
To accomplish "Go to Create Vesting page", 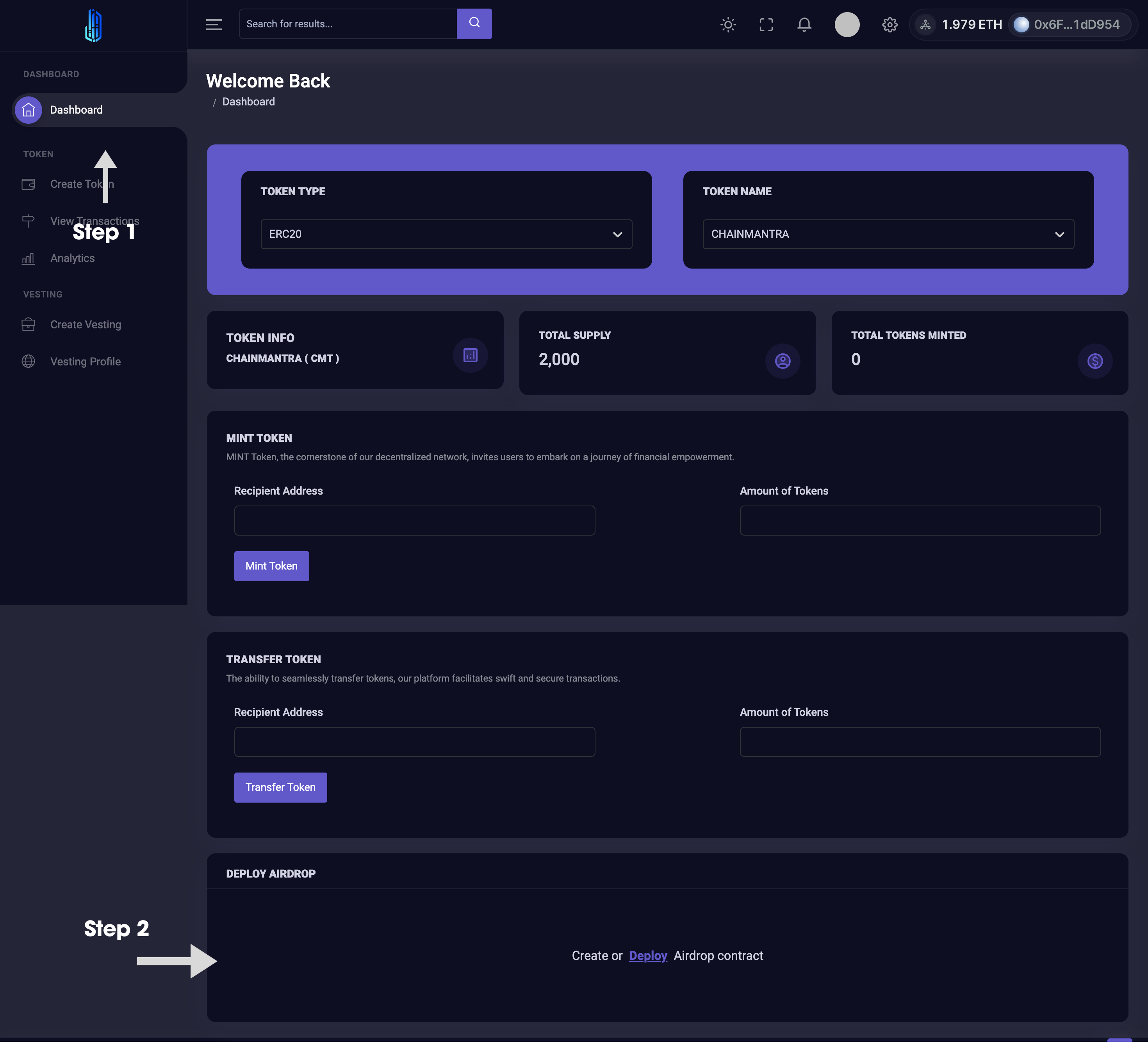I will pos(86,324).
